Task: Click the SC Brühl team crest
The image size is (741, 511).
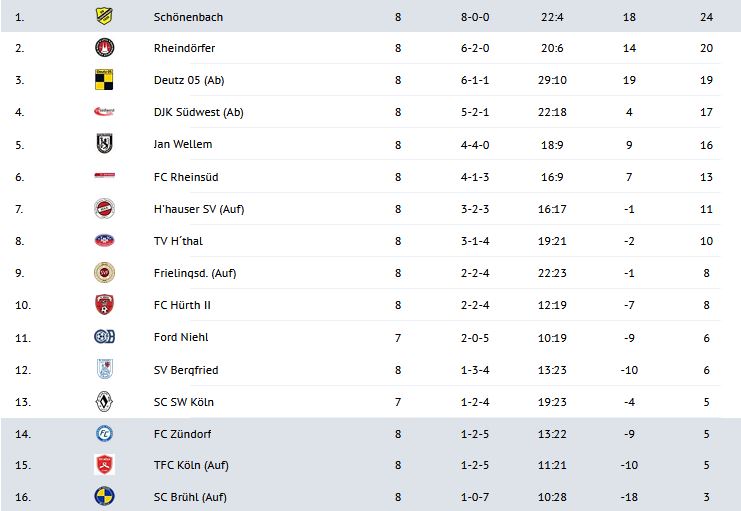Action: coord(104,498)
